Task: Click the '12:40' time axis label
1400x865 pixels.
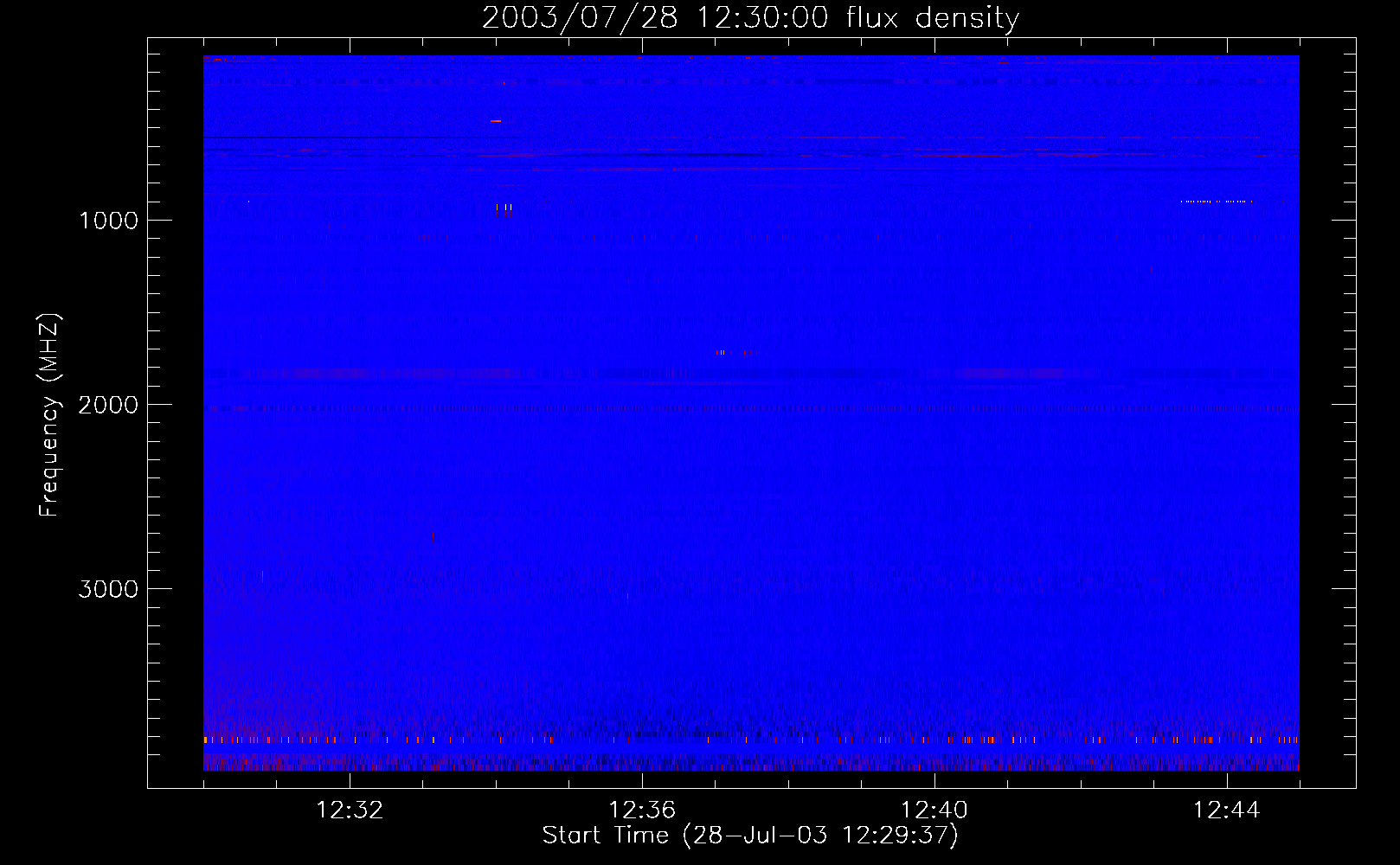Action: [x=934, y=811]
